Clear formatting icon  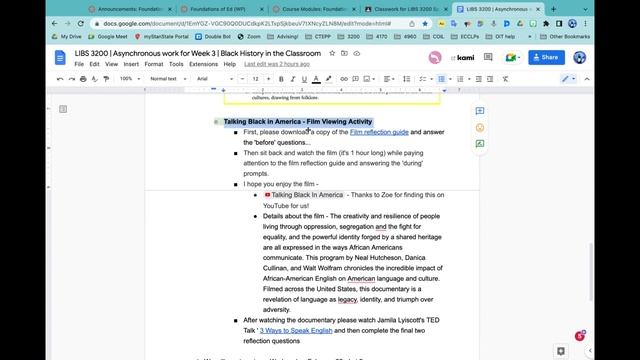point(505,79)
